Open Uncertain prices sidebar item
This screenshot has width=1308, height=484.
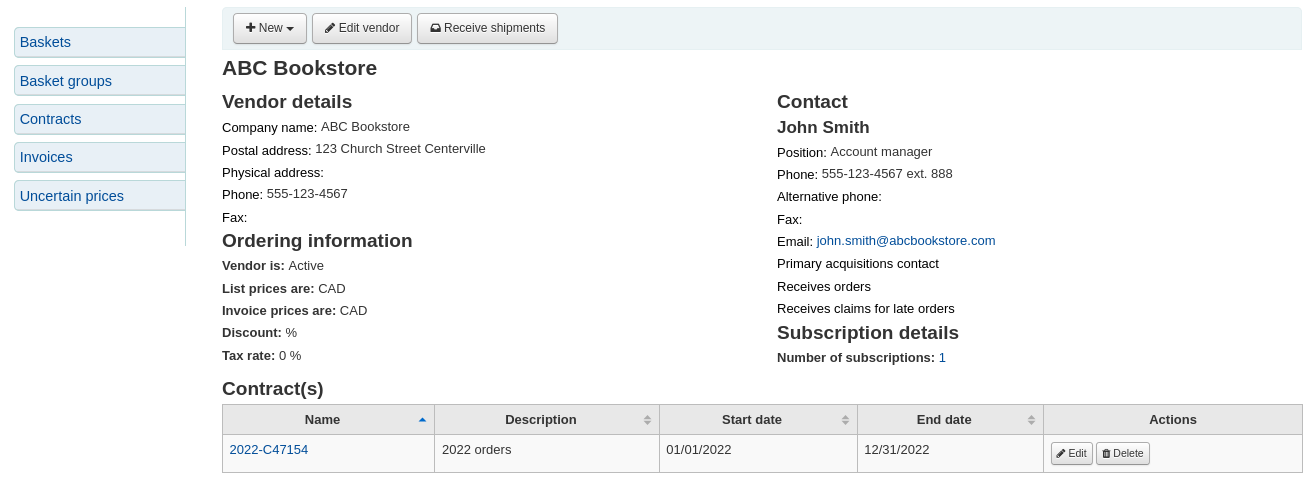pyautogui.click(x=99, y=196)
